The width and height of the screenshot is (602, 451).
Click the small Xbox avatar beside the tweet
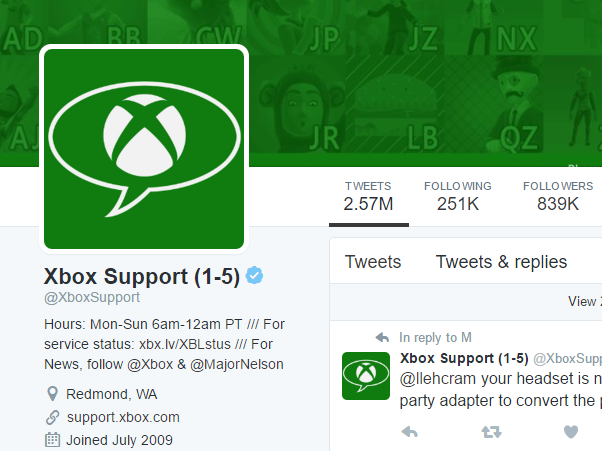click(365, 375)
